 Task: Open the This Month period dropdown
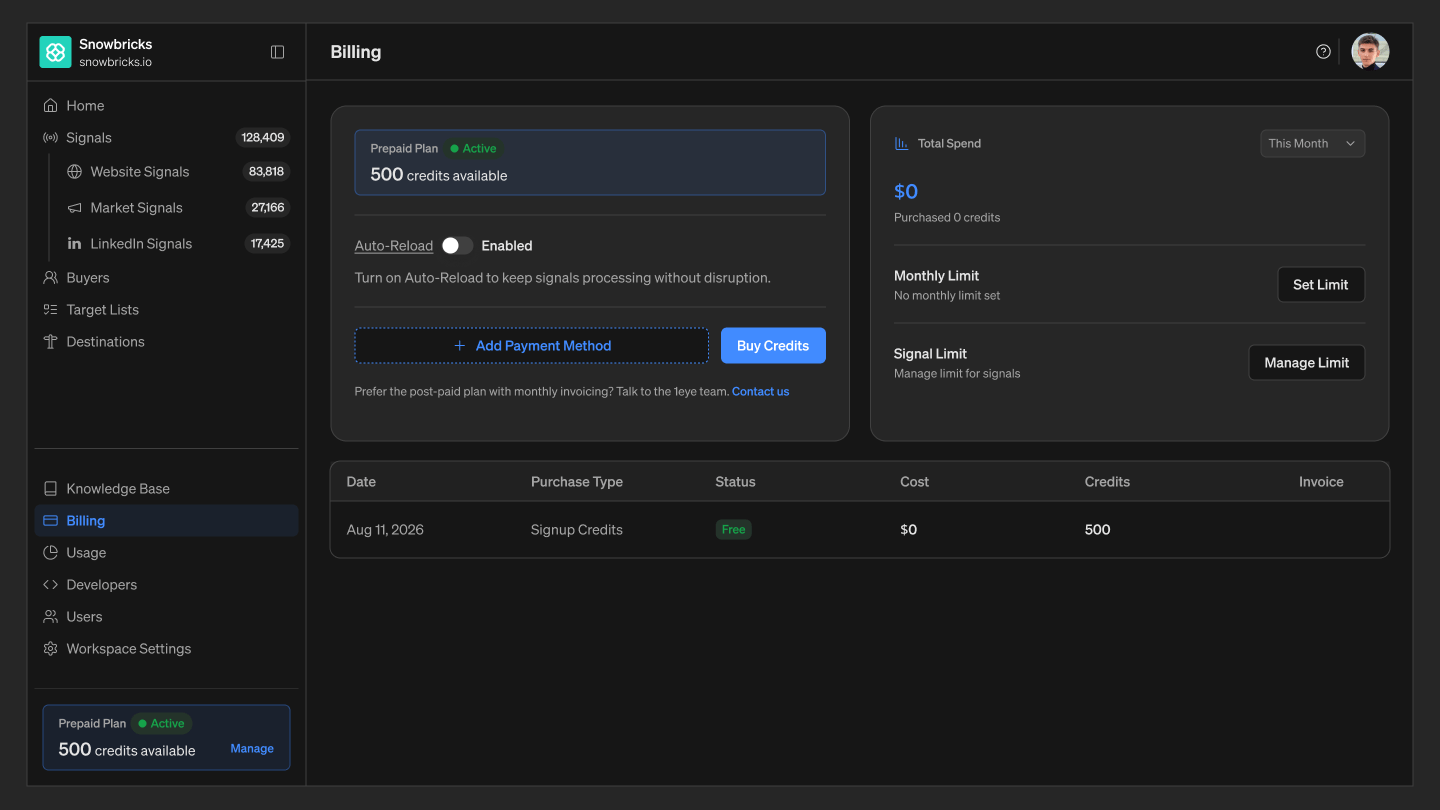coord(1312,144)
